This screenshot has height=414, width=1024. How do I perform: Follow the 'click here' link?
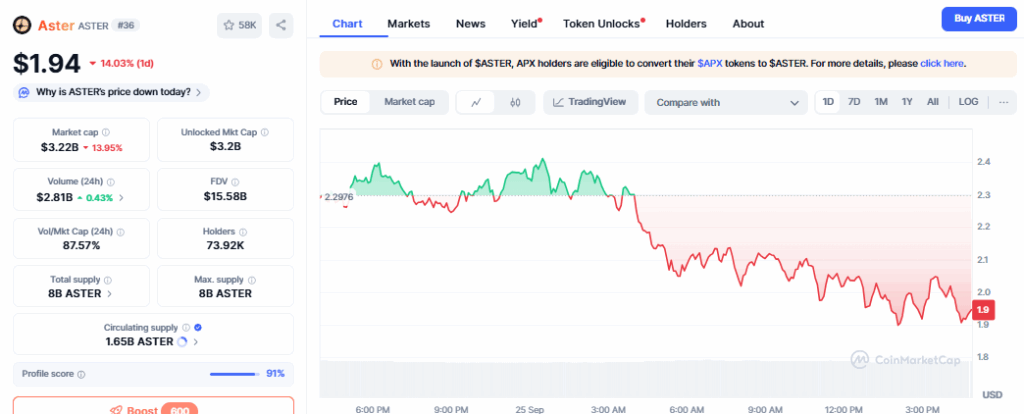pyautogui.click(x=942, y=63)
